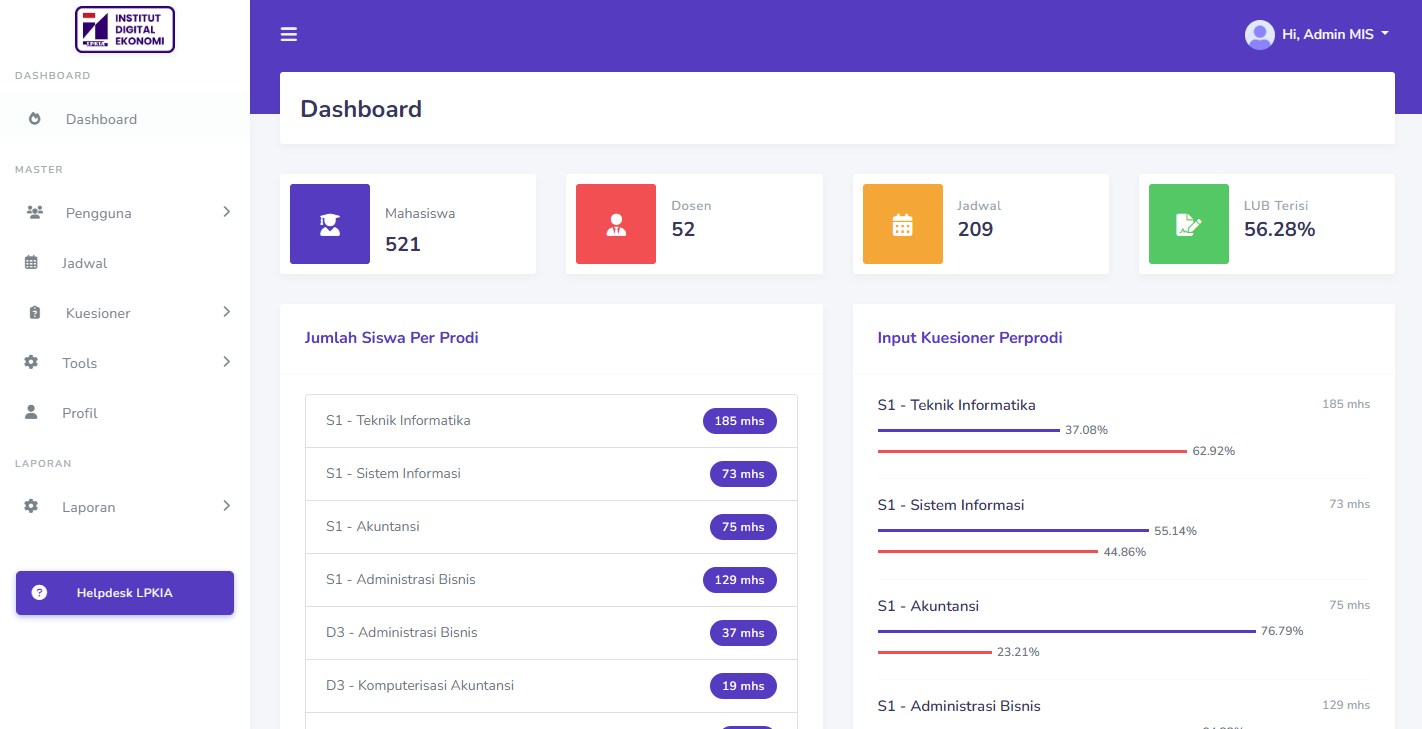
Task: Click the 129 mhs badge
Action: coord(740,580)
